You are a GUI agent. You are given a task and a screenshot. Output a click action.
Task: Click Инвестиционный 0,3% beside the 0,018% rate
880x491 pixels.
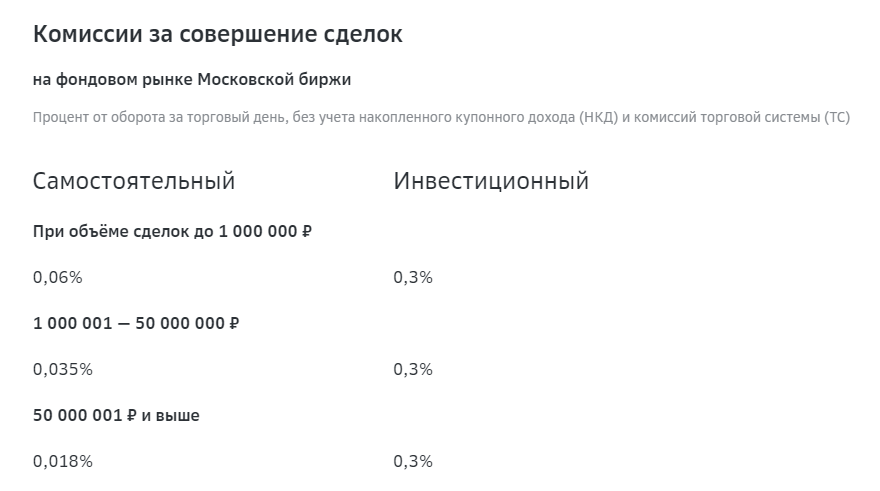tap(413, 461)
